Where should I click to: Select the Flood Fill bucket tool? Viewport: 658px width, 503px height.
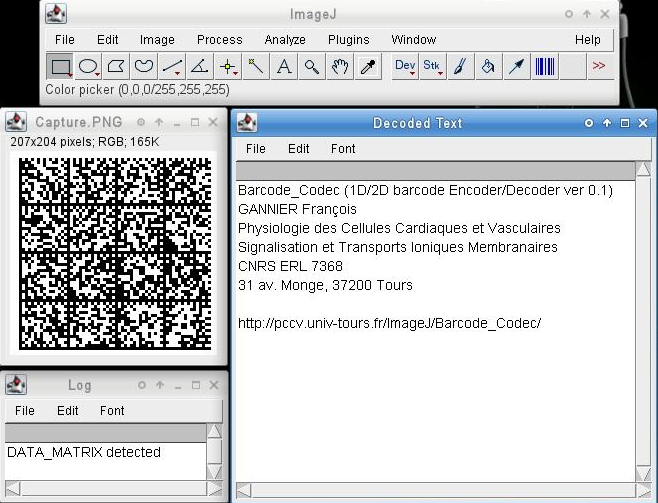488,67
